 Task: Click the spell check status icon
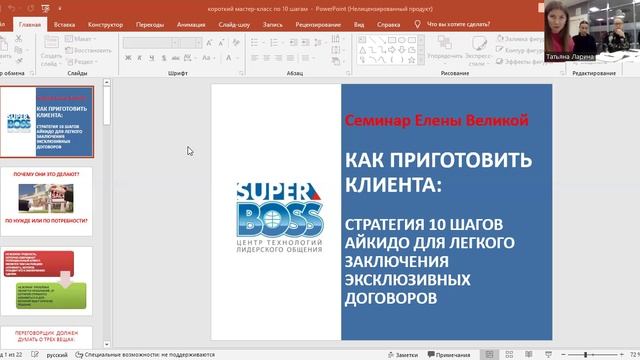click(35, 355)
